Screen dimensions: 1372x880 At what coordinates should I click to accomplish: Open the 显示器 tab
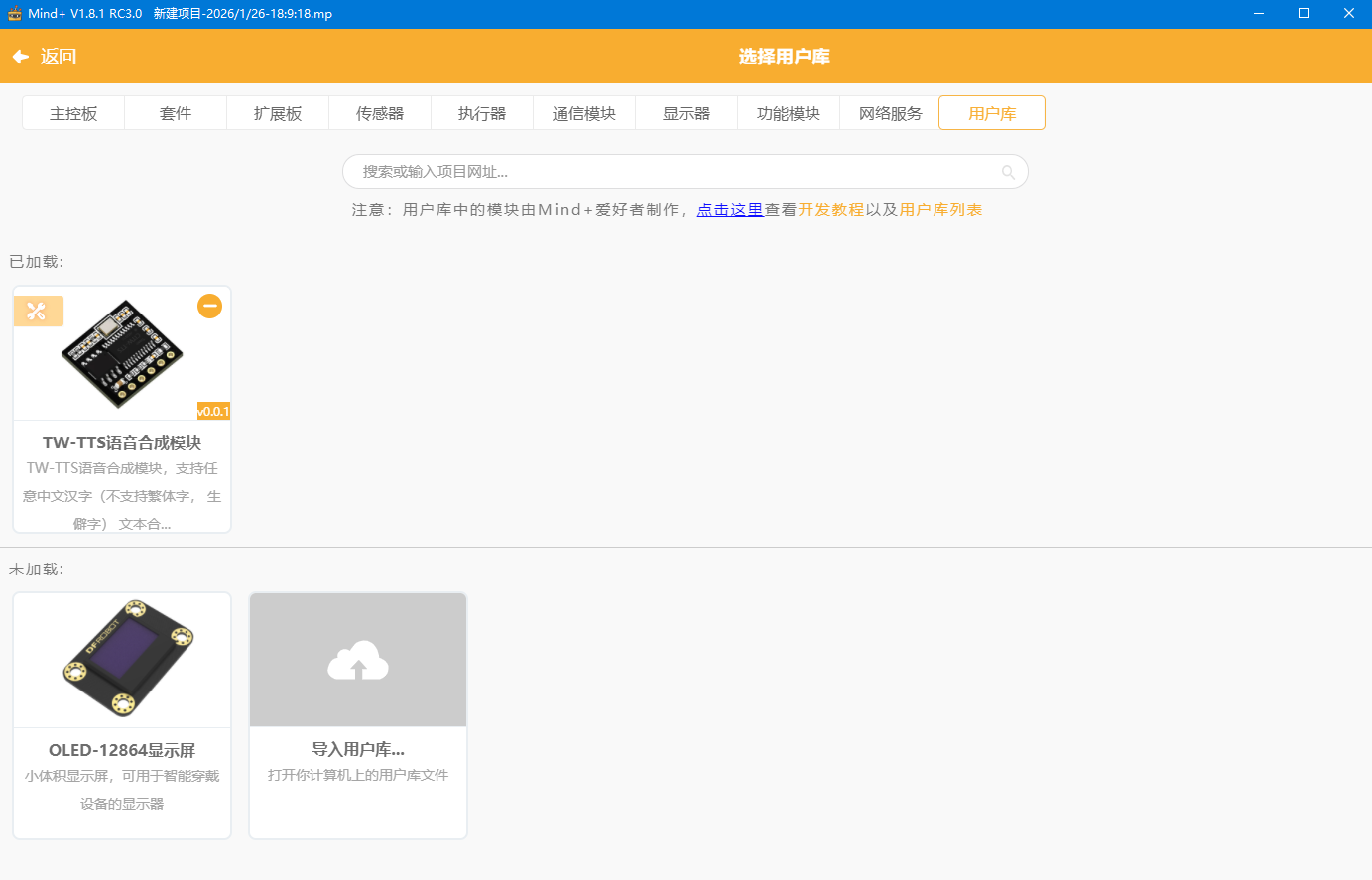coord(686,113)
